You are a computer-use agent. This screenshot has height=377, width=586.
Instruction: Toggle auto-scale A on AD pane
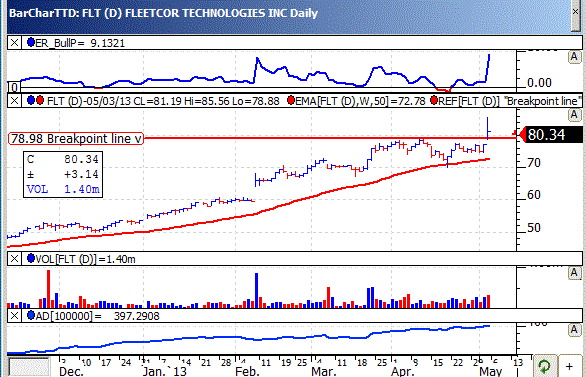coord(574,330)
